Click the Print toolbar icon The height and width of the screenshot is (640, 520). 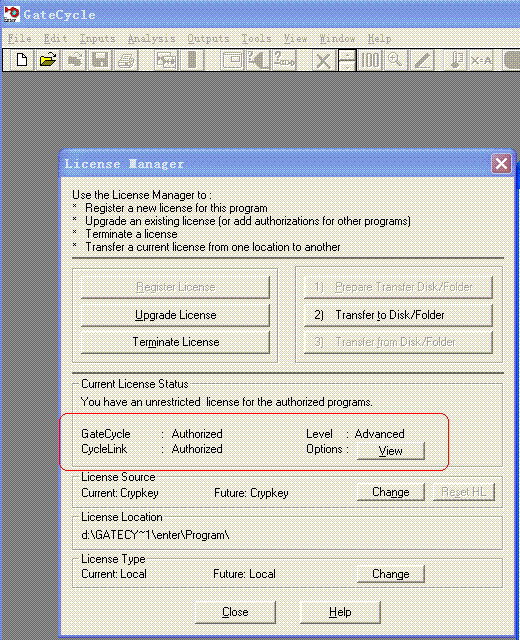(x=126, y=60)
